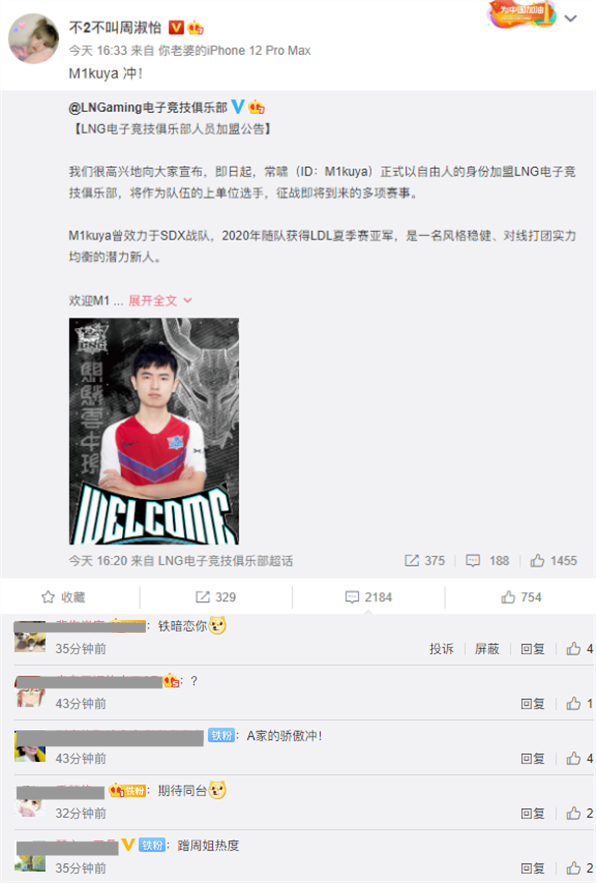Screen dimensions: 596x883
Task: Thumbs-up the comment 期待同台
Action: click(573, 813)
